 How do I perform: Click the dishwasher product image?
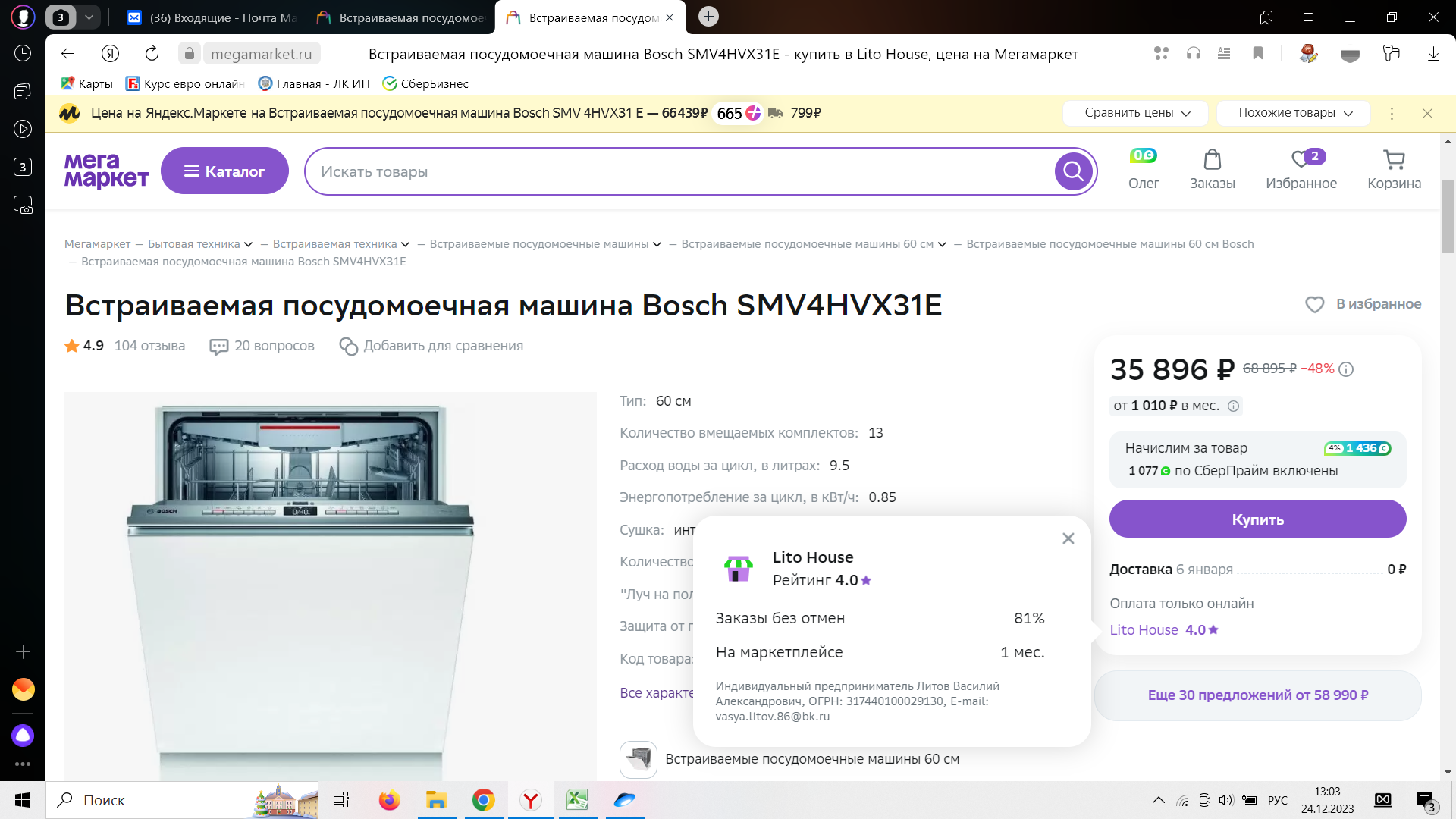tap(331, 587)
